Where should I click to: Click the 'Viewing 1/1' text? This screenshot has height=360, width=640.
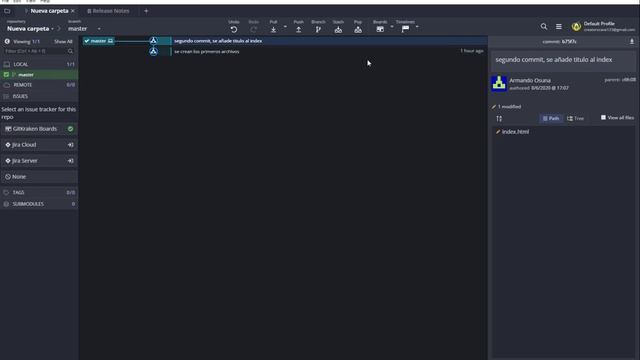pos(27,42)
